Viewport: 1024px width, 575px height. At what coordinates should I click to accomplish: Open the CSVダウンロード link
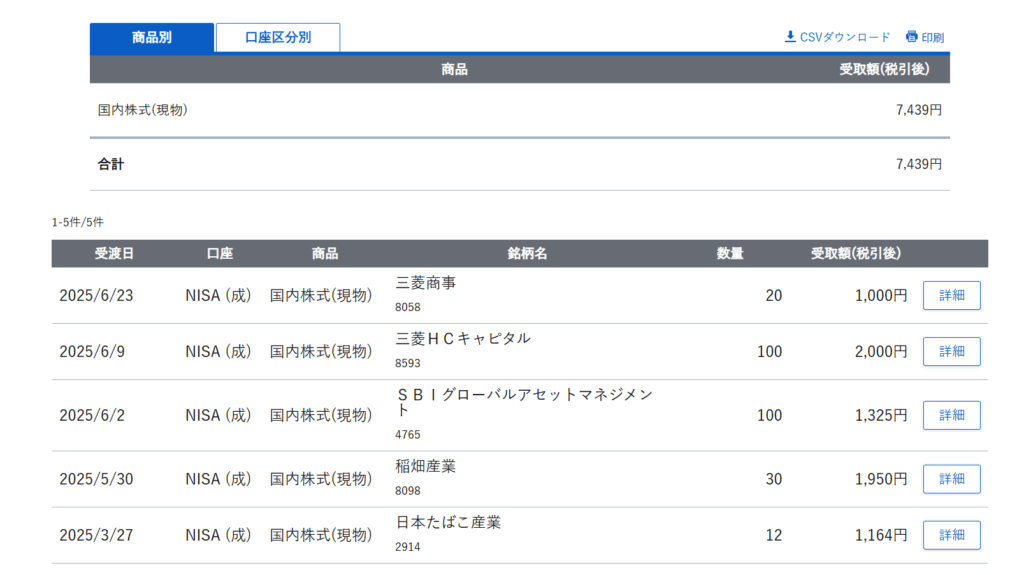tap(845, 37)
